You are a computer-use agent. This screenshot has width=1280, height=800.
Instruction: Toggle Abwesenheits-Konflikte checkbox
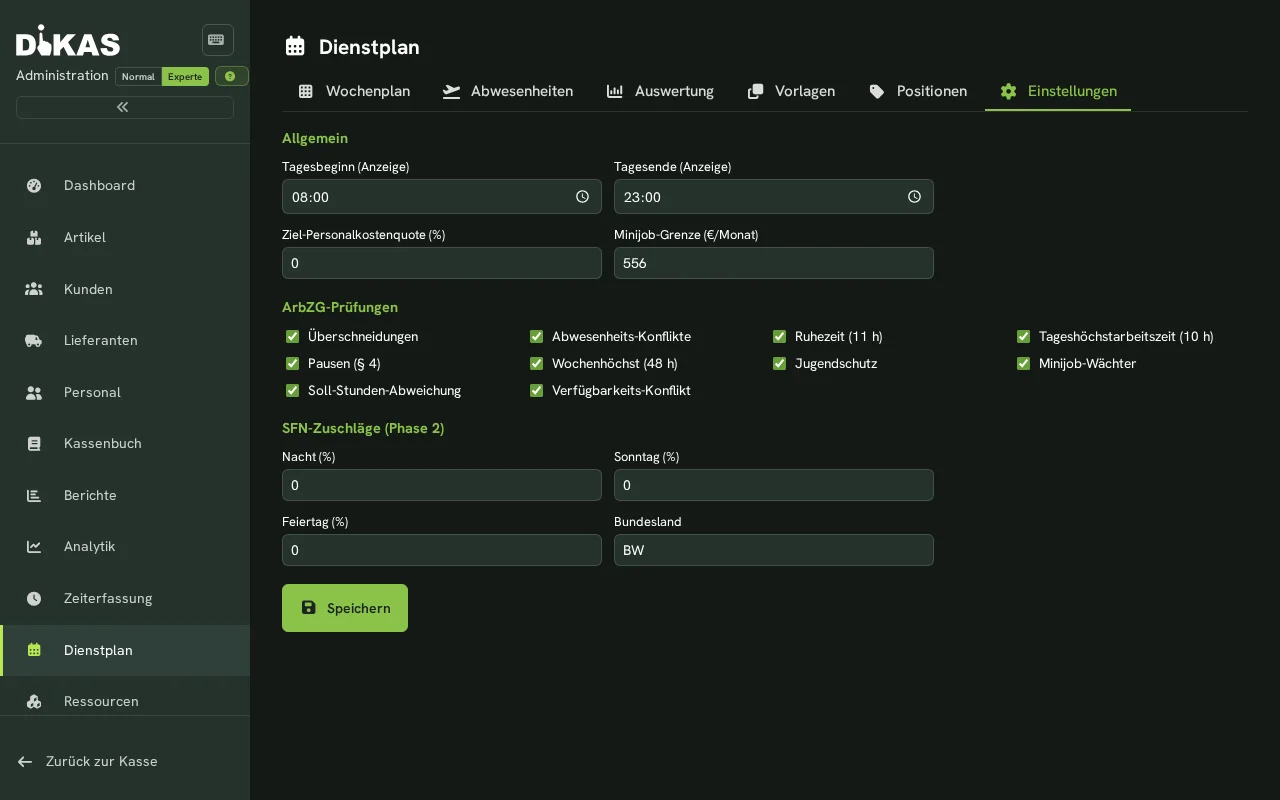537,336
